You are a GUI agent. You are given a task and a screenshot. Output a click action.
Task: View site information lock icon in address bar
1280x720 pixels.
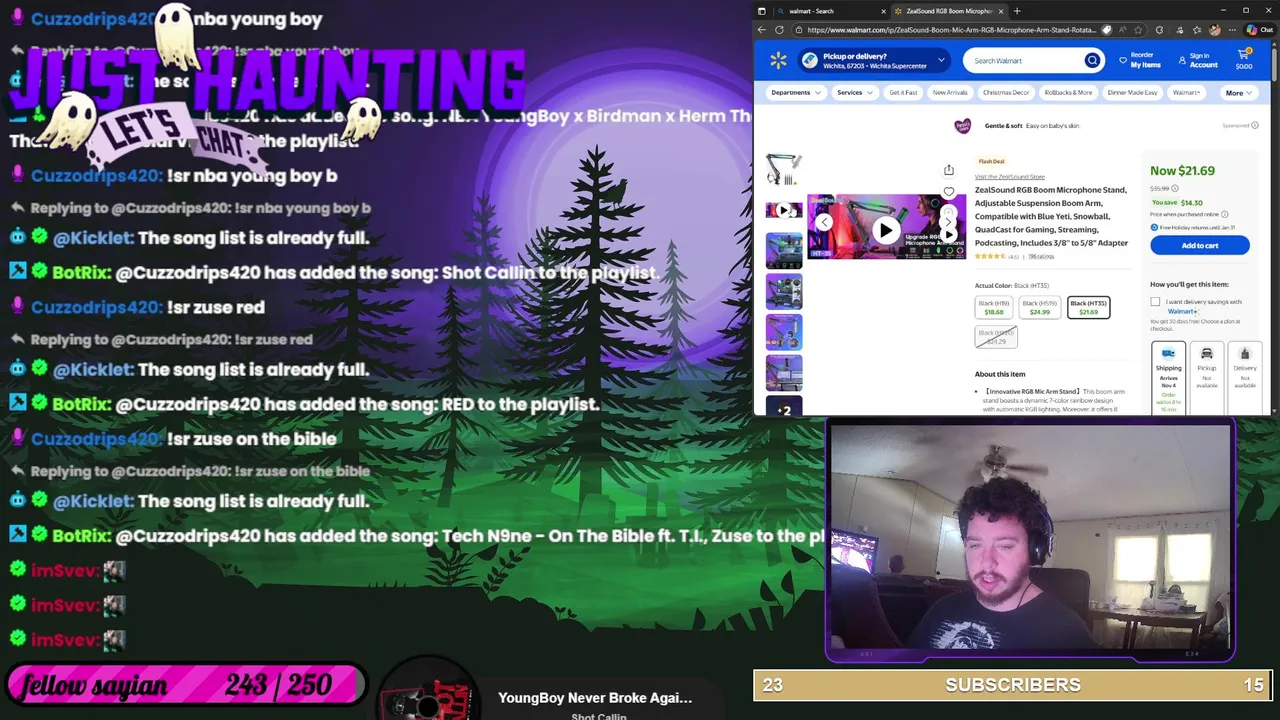click(x=798, y=30)
